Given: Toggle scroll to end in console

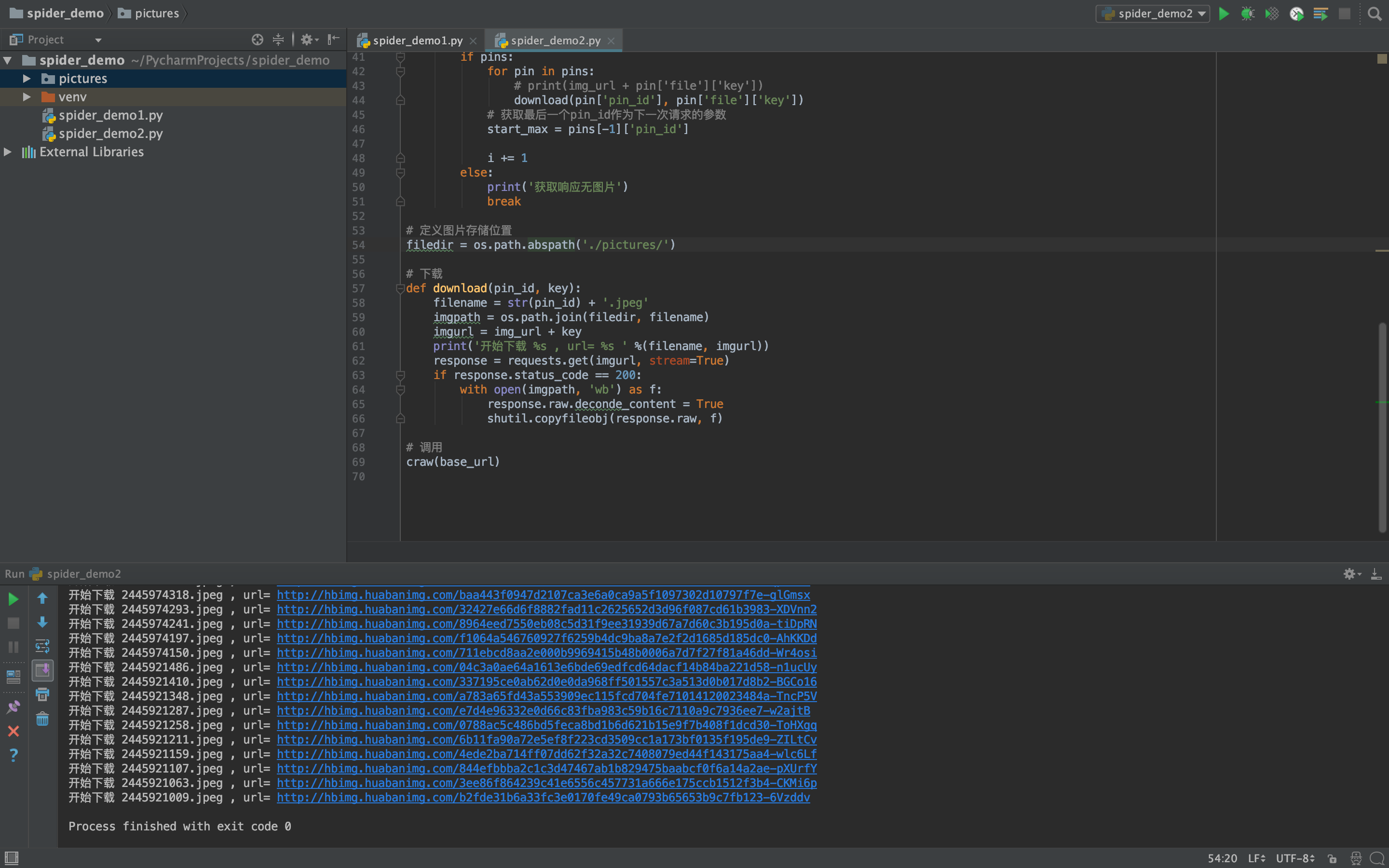Looking at the screenshot, I should click(42, 670).
